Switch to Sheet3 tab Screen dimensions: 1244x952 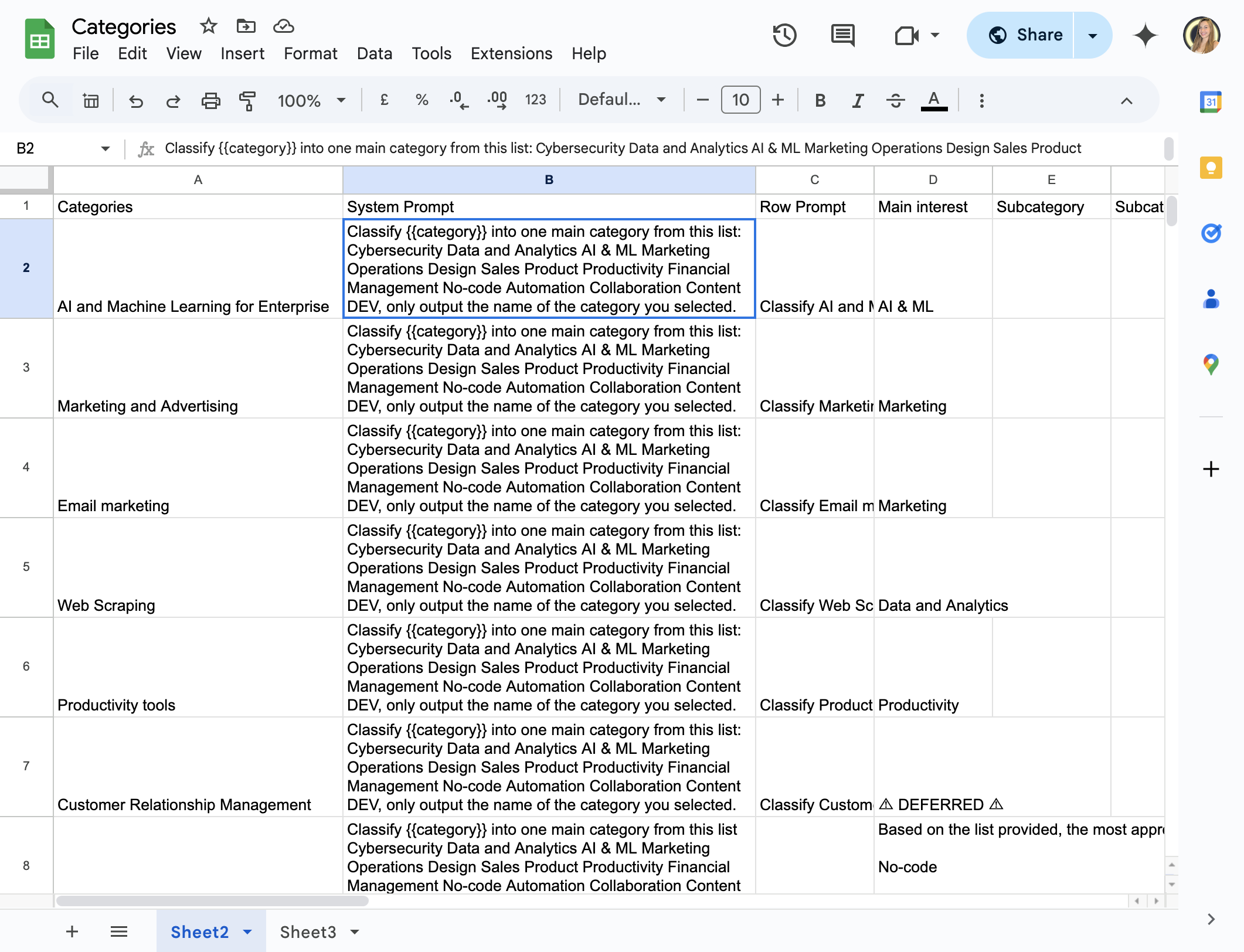[308, 931]
